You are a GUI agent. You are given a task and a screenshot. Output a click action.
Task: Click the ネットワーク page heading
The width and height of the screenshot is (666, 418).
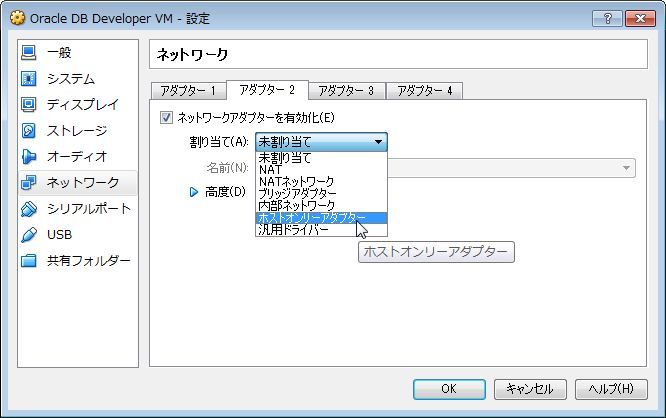coord(192,54)
